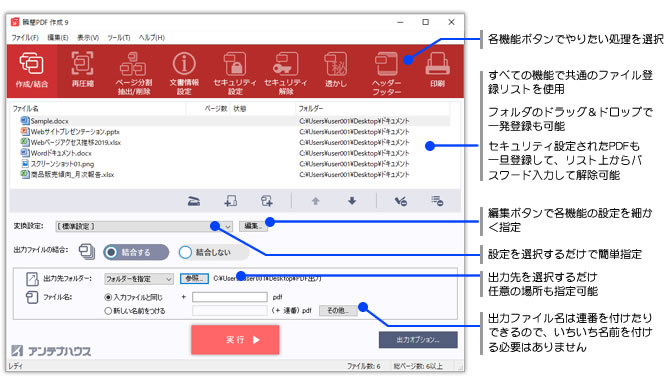Screen dimensions: 670x379
Task: Open the 再圧縮 function
Action: point(82,71)
